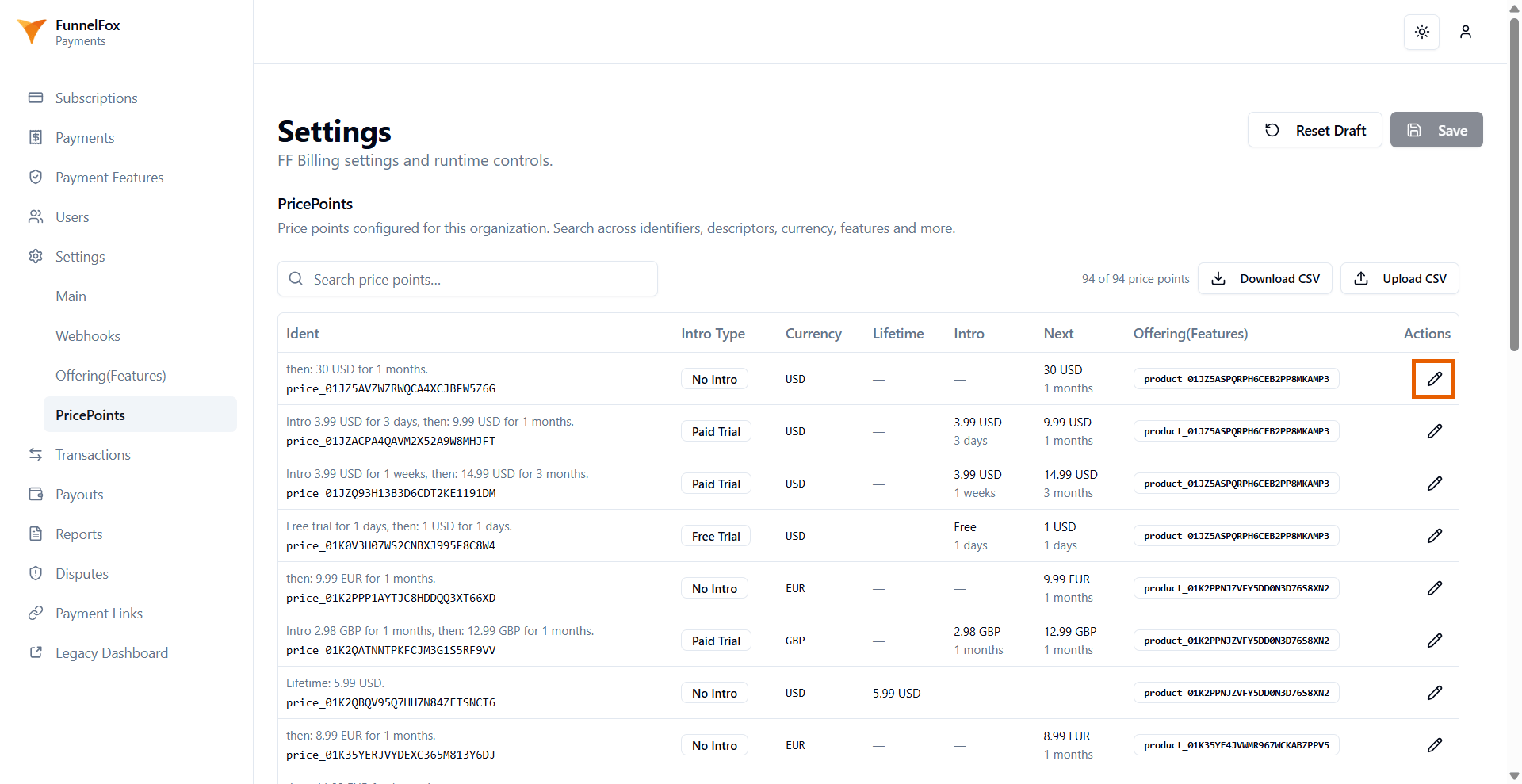
Task: Edit the price_01K35YERJVYDEXC365M813Y6DJ row pencil
Action: click(1434, 745)
